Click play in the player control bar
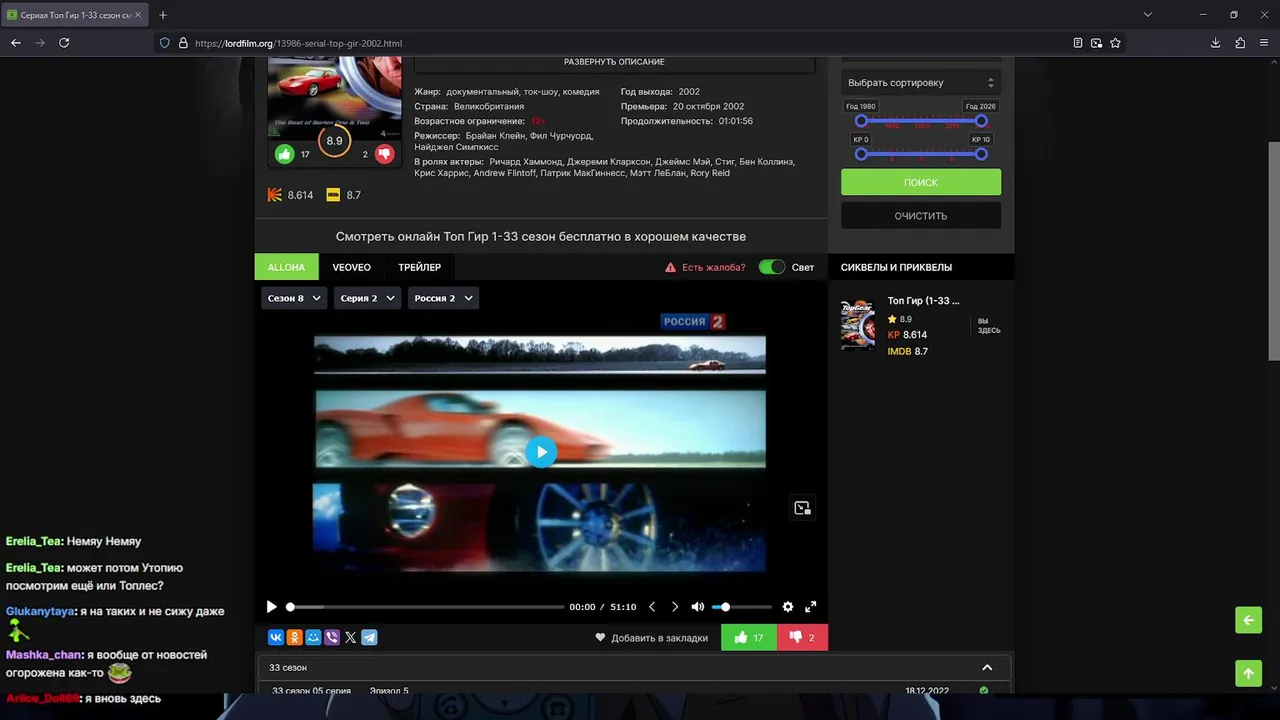The width and height of the screenshot is (1280, 720). coord(271,607)
